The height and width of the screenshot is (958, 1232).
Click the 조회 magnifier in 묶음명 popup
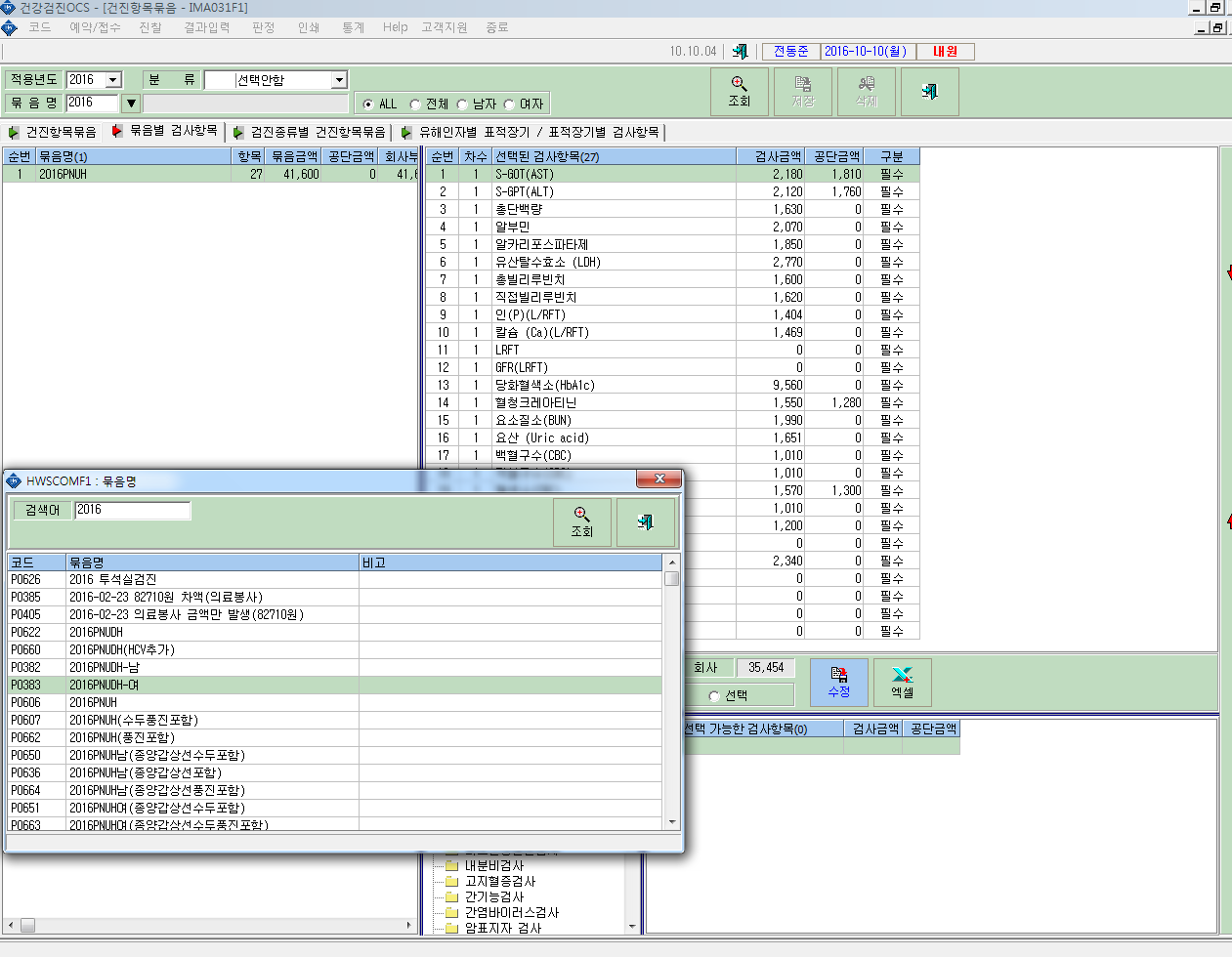coord(582,522)
